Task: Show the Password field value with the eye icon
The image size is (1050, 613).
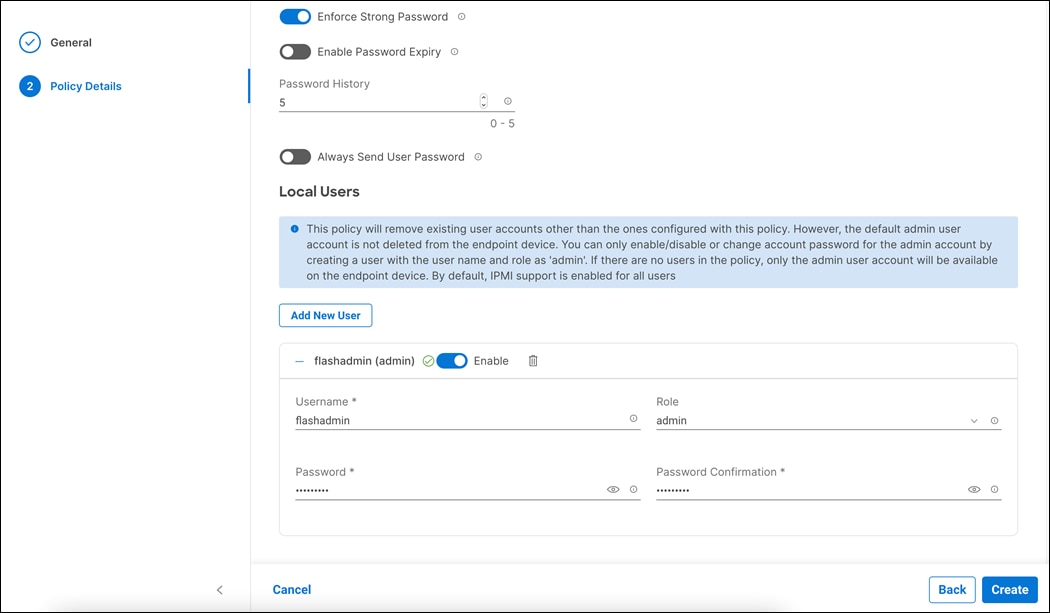Action: tap(613, 489)
